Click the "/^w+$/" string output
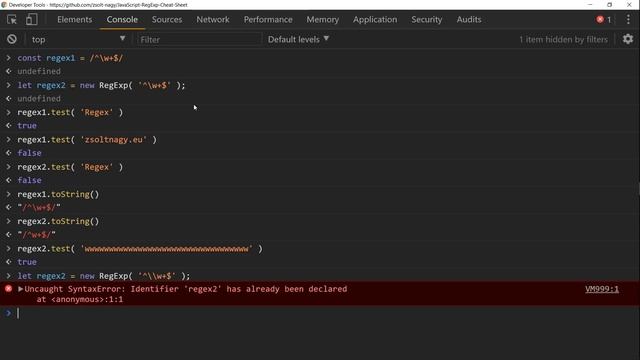The width and height of the screenshot is (640, 360). click(x=36, y=235)
